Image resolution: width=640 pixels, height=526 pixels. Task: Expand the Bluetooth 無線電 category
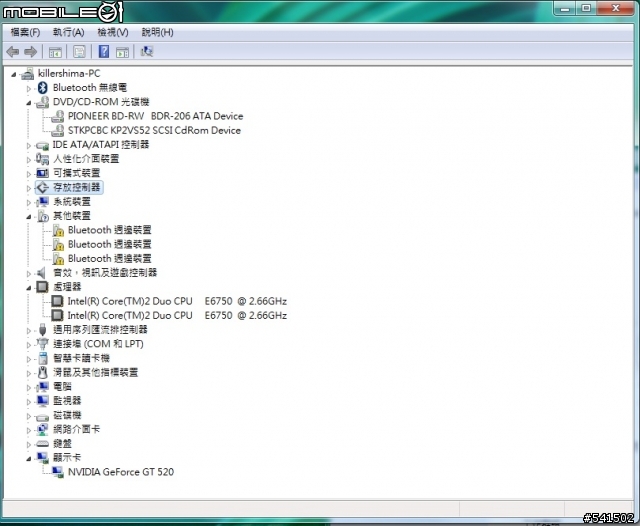[x=29, y=88]
